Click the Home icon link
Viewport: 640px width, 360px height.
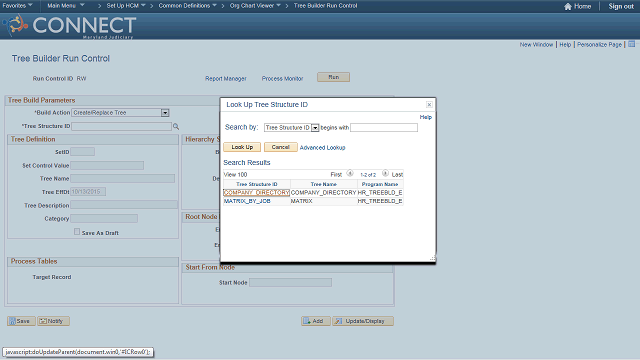[577, 6]
